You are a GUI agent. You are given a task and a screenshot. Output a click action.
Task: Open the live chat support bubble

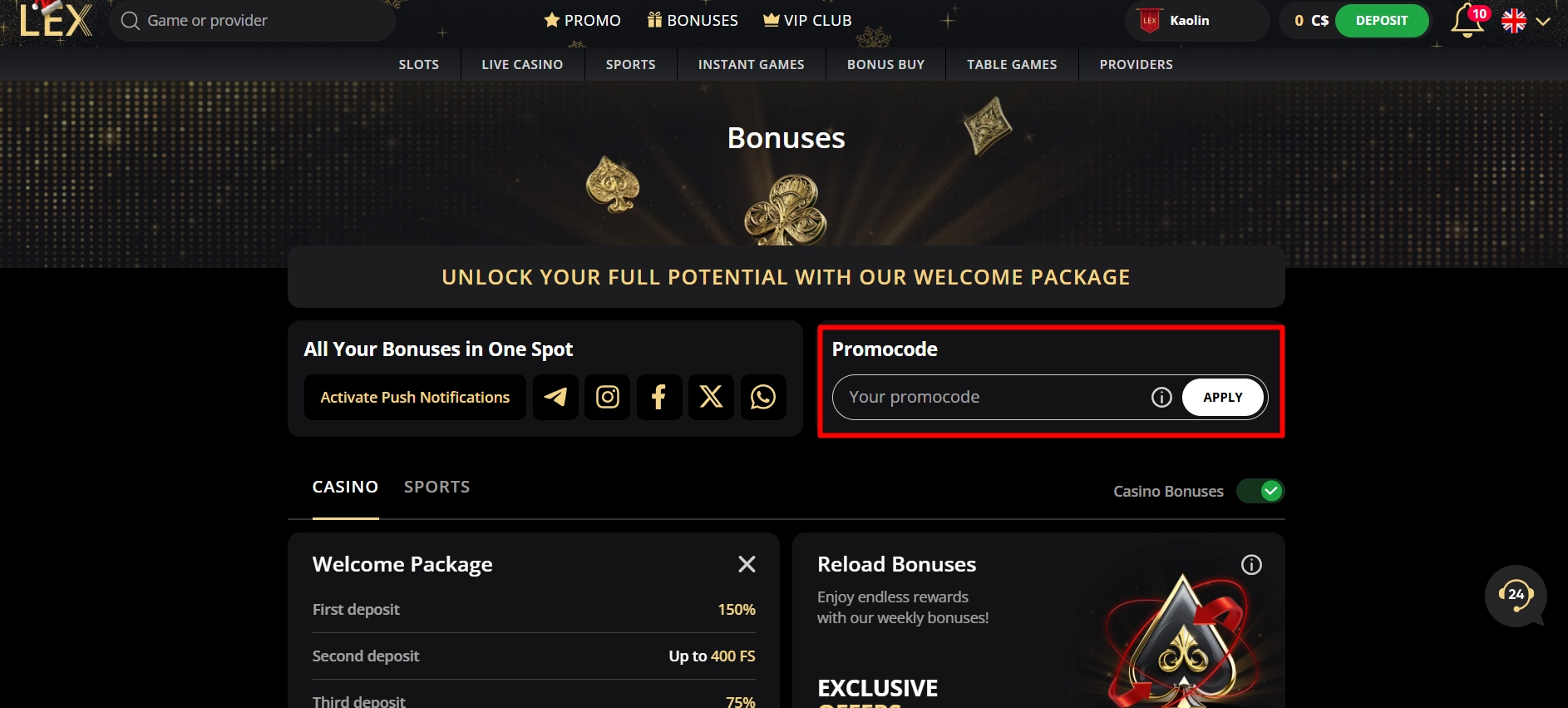click(1516, 597)
